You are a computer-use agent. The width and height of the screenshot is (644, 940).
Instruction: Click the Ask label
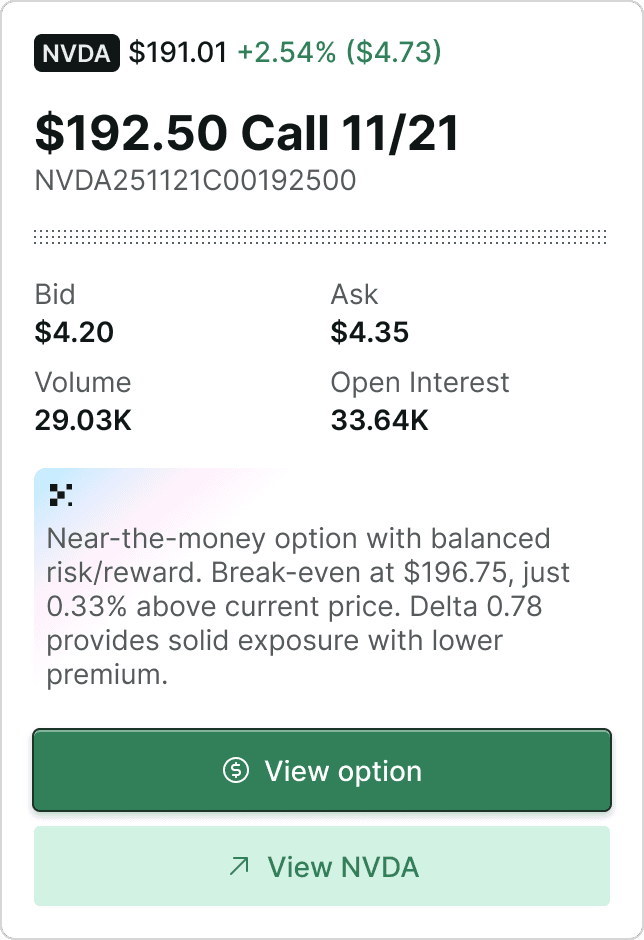[x=354, y=294]
